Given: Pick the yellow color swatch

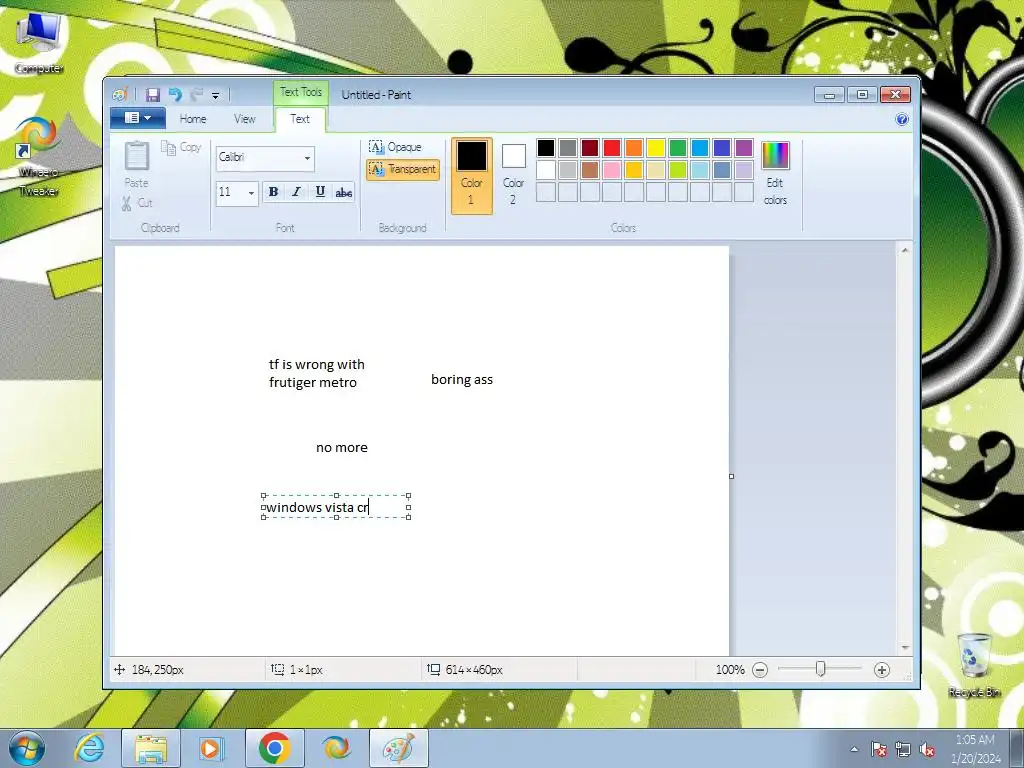Looking at the screenshot, I should pyautogui.click(x=656, y=148).
